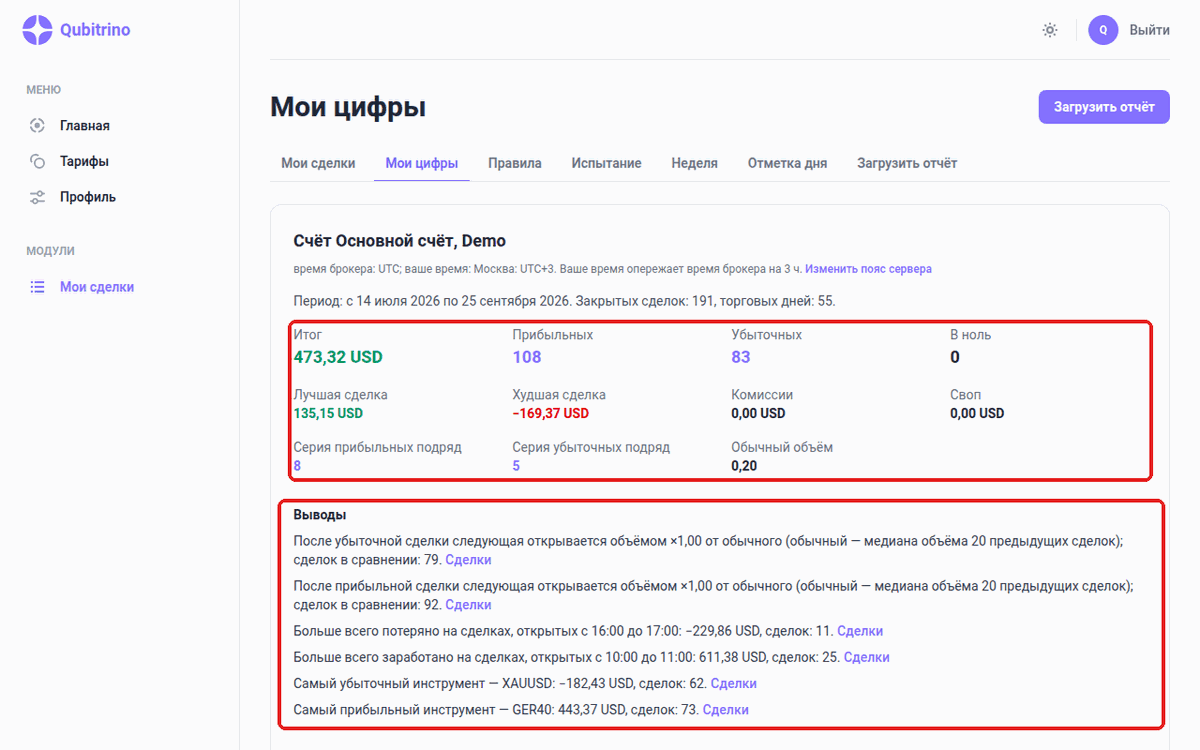The height and width of the screenshot is (750, 1200).
Task: Open the Убыточных count 83
Action: pos(741,357)
